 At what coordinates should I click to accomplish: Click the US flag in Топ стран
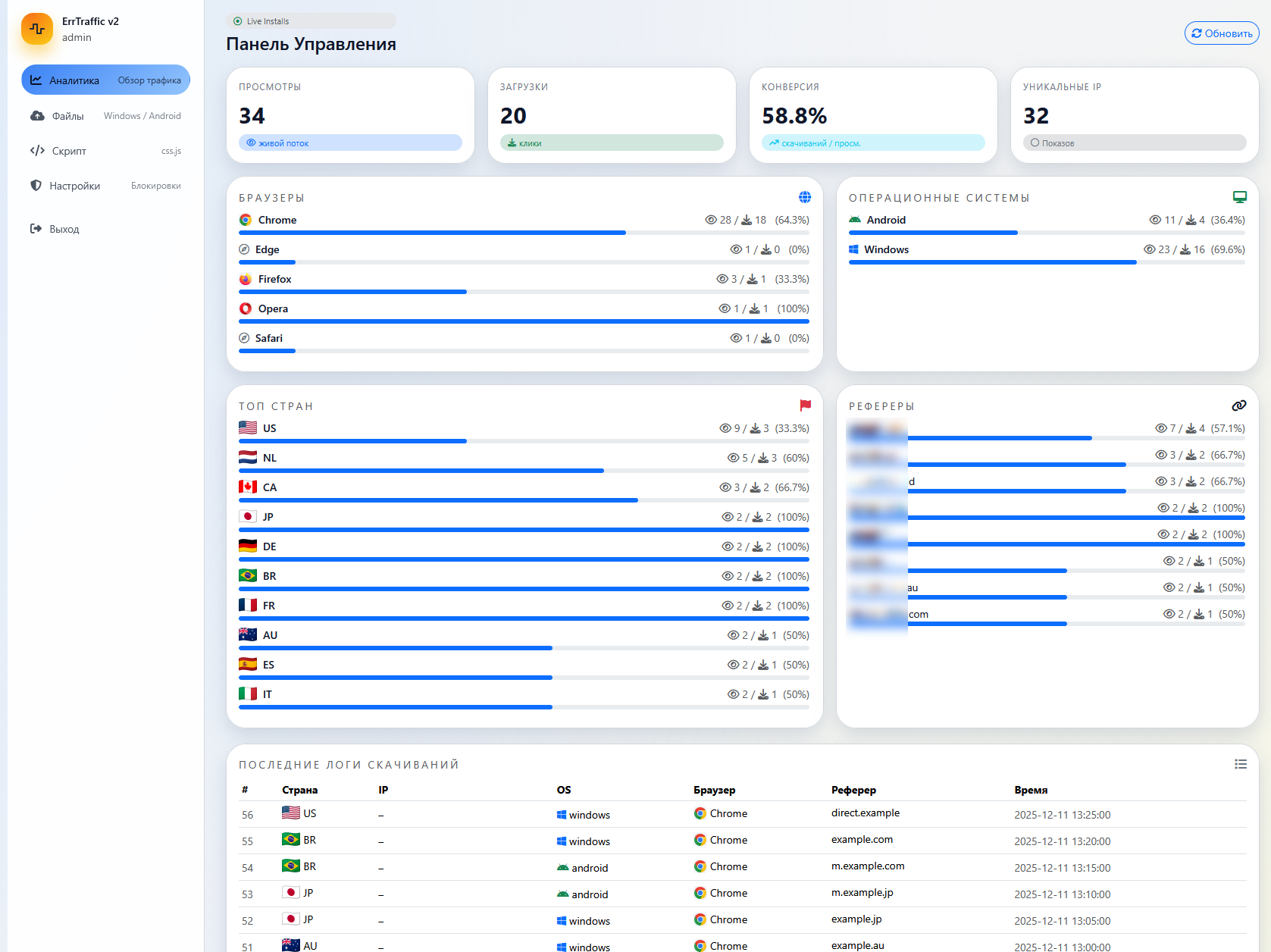[246, 427]
